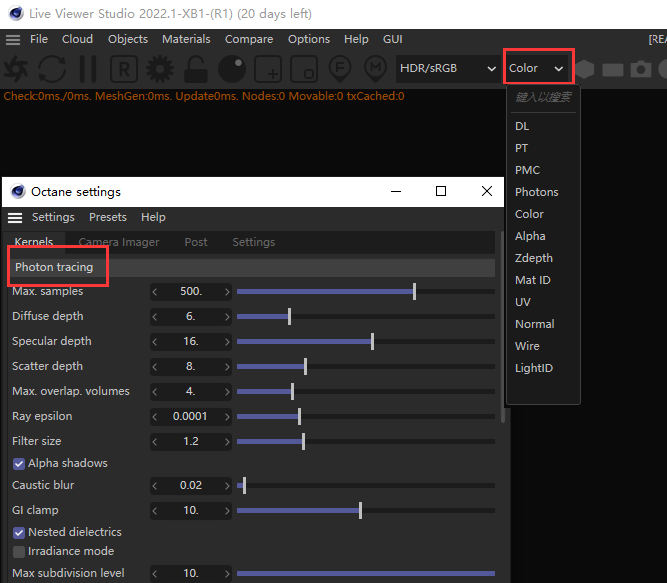Viewport: 667px width, 583px height.
Task: Open the Objects menu
Action: coord(128,39)
